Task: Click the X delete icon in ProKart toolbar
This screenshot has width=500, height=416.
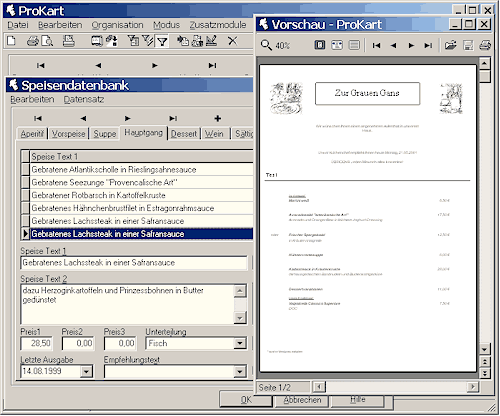Action: (232, 41)
